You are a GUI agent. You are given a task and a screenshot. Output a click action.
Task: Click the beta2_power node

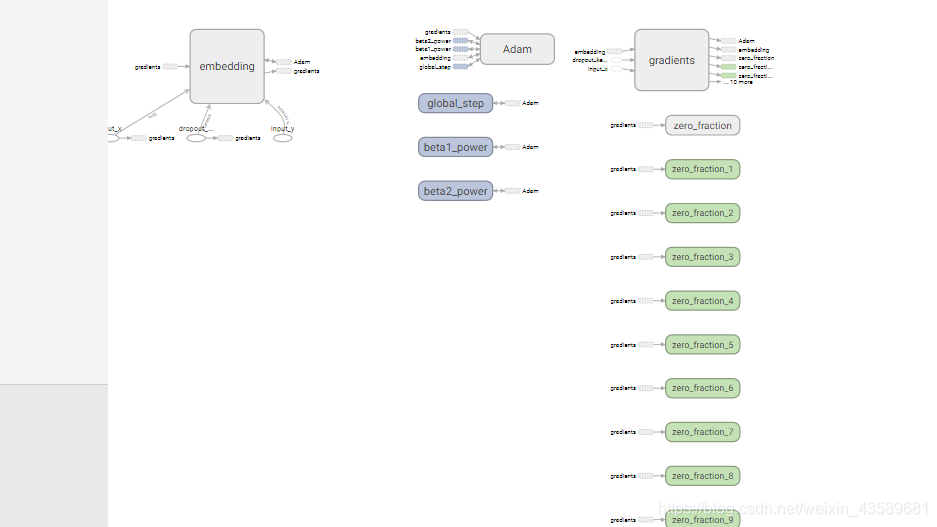pyautogui.click(x=455, y=191)
